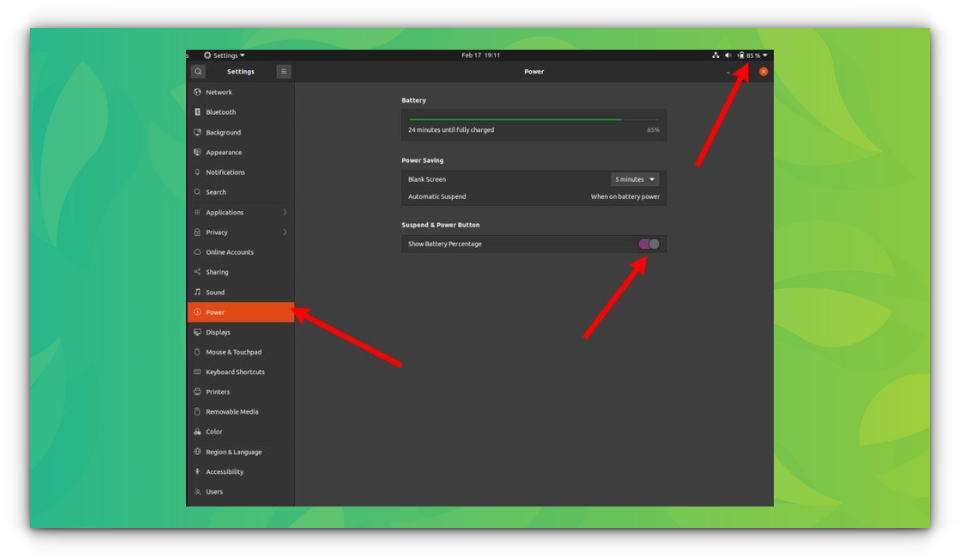Select the Keyboard Shortcuts entry
The image size is (960, 560).
pos(241,372)
